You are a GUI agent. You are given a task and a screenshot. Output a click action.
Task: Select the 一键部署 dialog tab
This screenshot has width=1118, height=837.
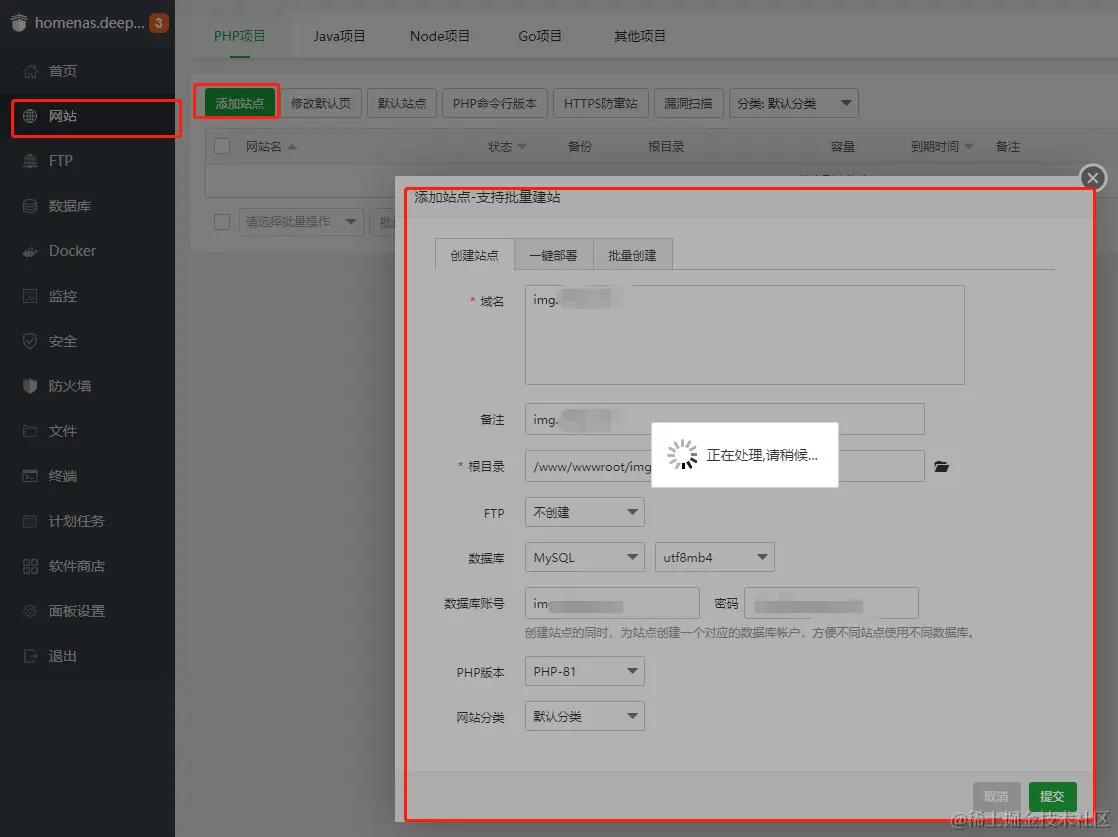click(x=553, y=255)
